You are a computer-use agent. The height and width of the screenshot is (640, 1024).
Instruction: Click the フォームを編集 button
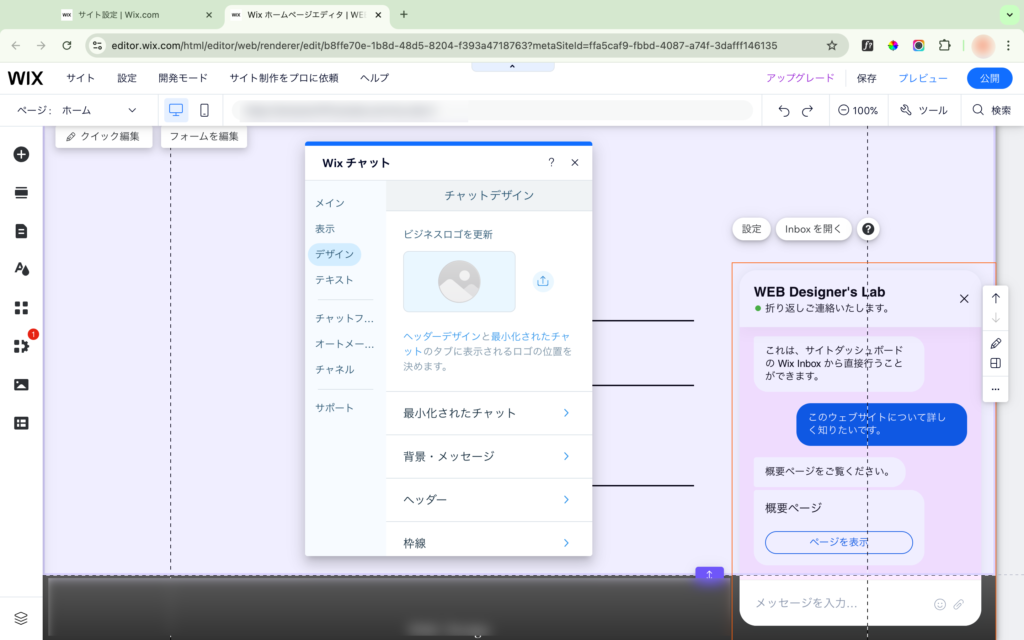[x=204, y=136]
